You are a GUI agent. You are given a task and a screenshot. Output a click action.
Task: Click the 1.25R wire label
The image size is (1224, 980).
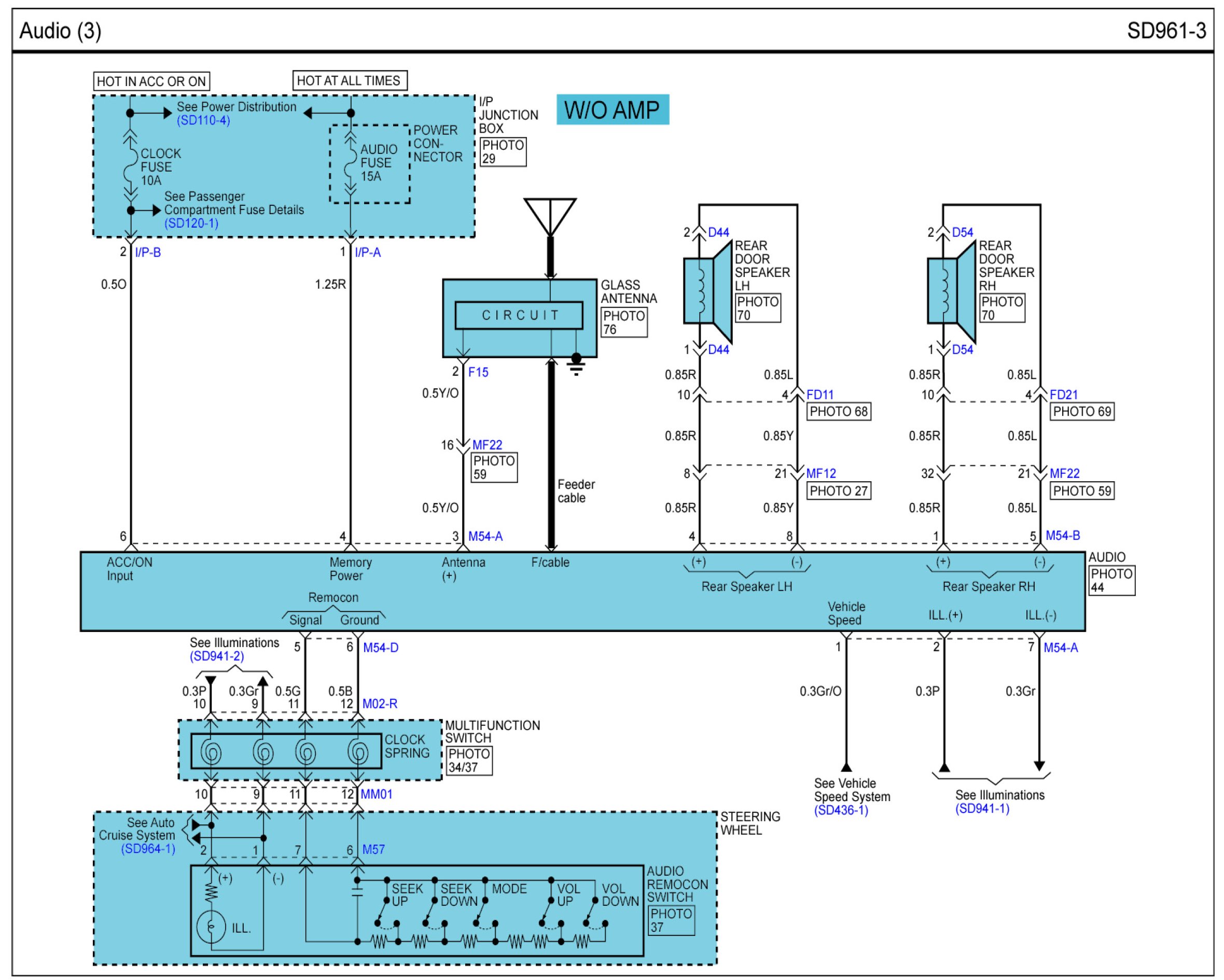(x=330, y=284)
